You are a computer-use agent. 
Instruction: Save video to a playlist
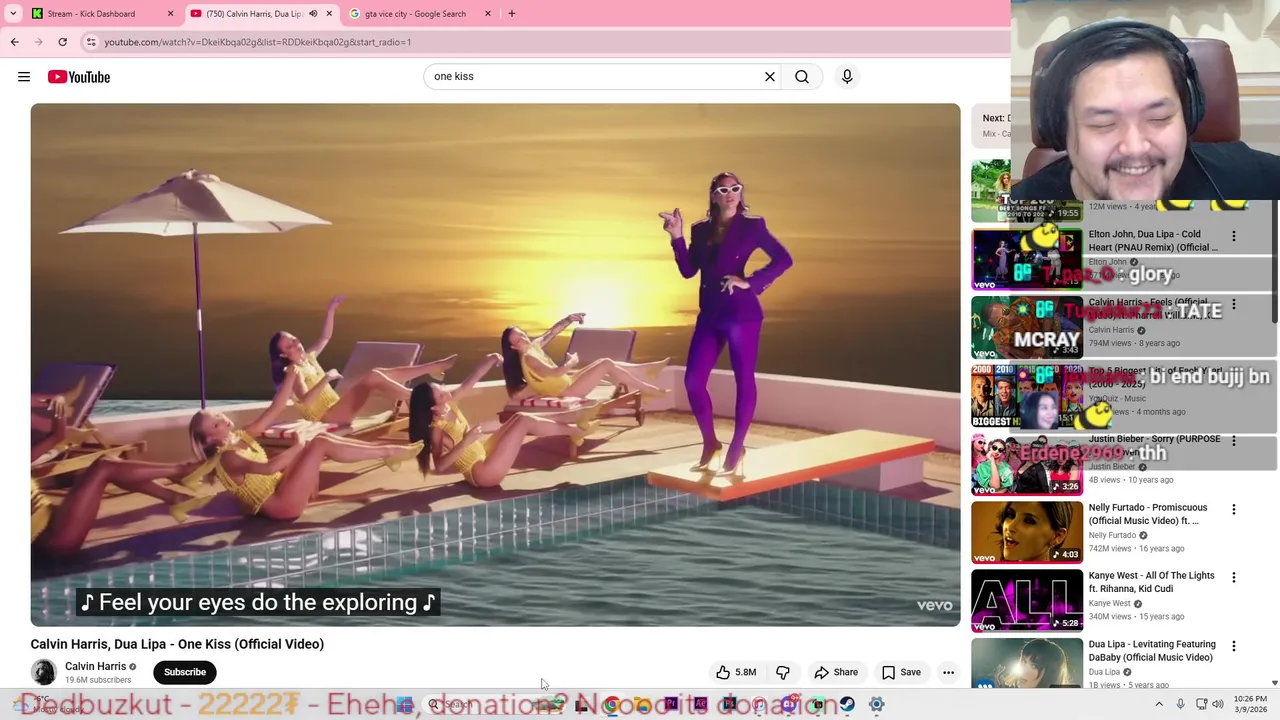tap(901, 672)
